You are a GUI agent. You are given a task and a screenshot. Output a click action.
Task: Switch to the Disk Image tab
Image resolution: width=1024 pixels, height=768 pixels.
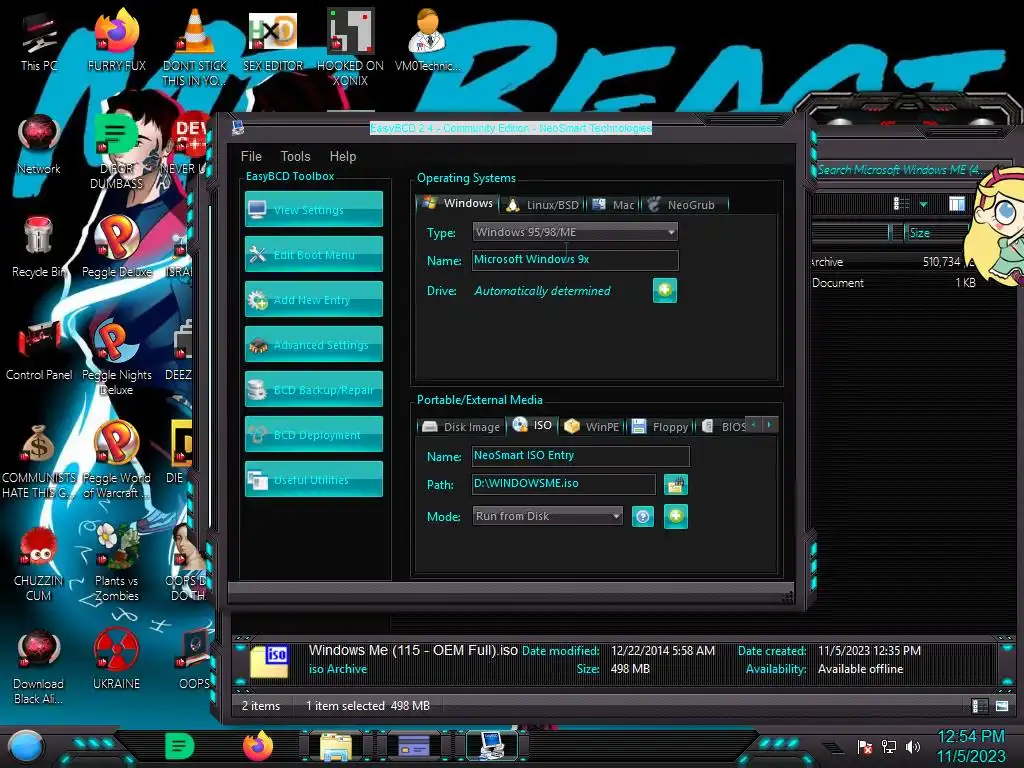462,426
